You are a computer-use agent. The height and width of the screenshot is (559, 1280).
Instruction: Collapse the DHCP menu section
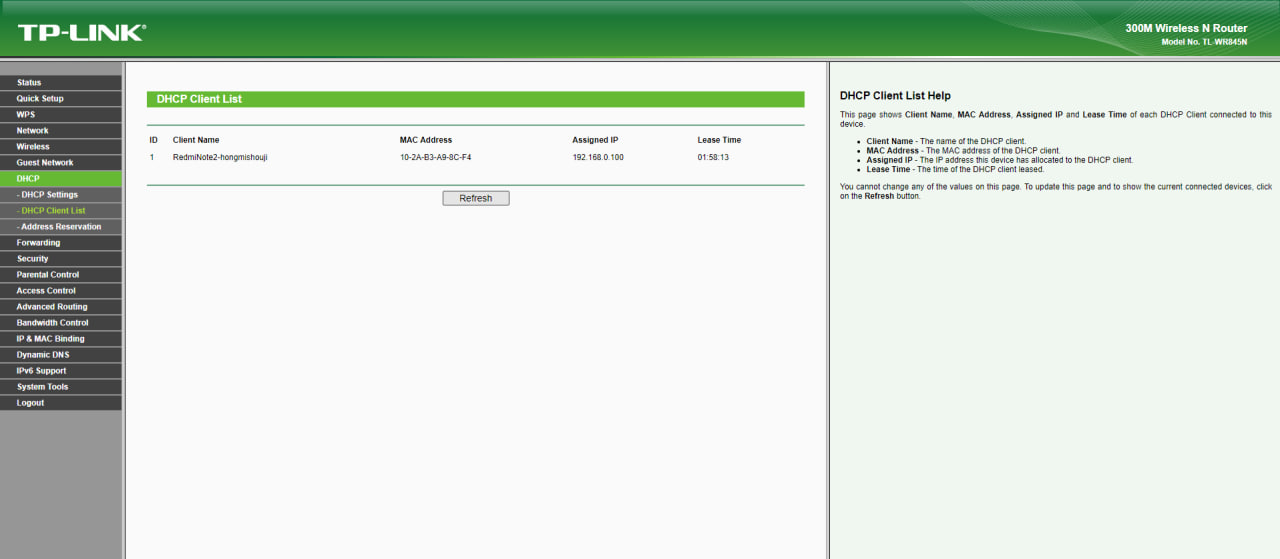coord(28,179)
